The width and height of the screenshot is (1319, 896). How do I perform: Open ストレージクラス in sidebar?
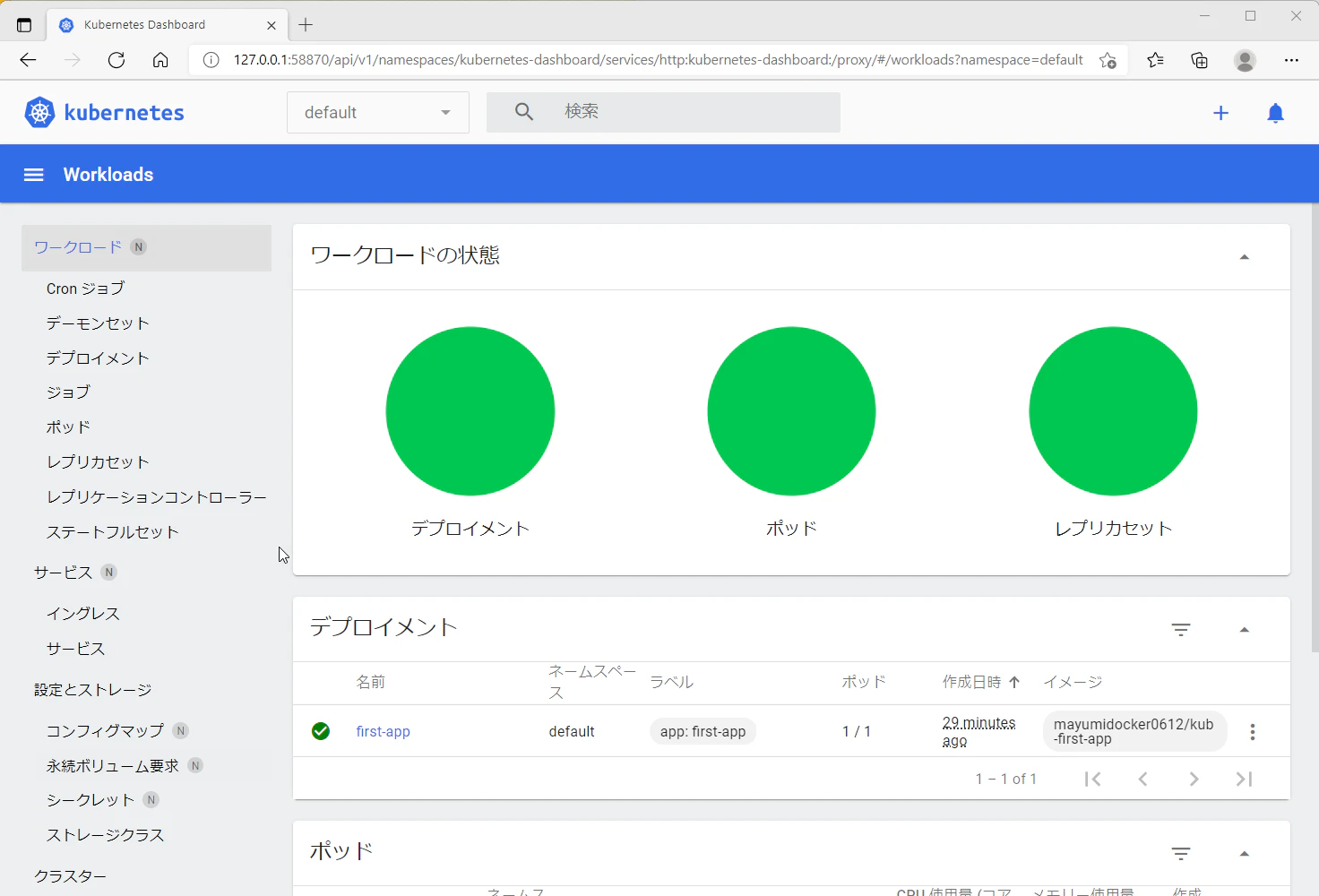(x=106, y=835)
